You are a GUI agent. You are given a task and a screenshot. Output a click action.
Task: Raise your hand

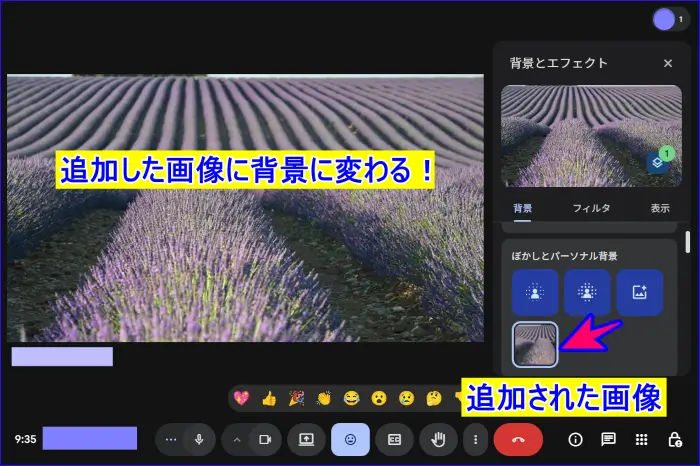438,440
